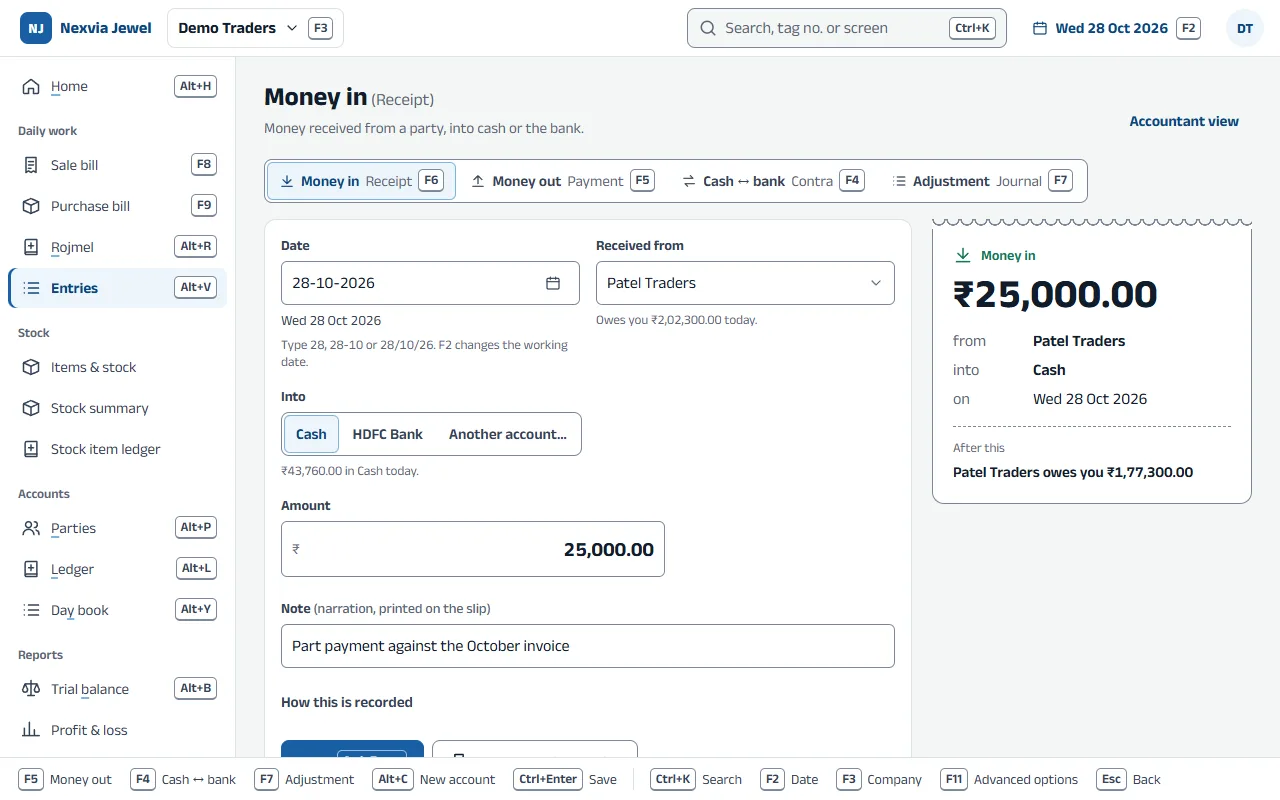Click New account in shortcut bar

434,779
